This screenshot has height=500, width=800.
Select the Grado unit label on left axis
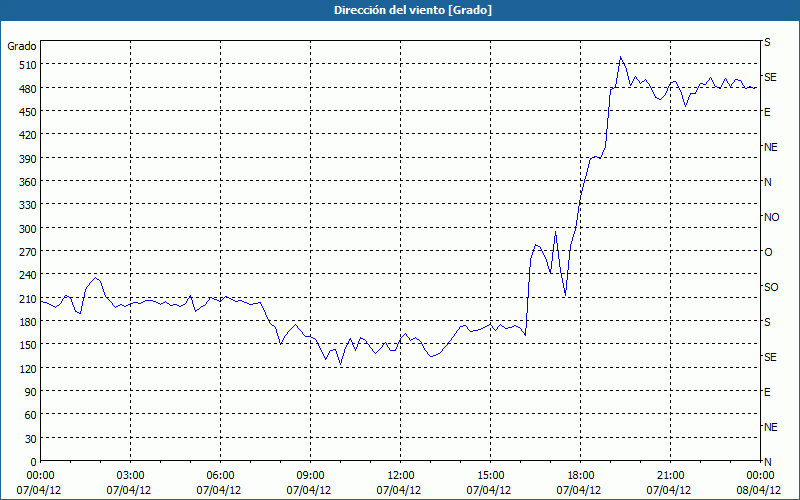22,46
